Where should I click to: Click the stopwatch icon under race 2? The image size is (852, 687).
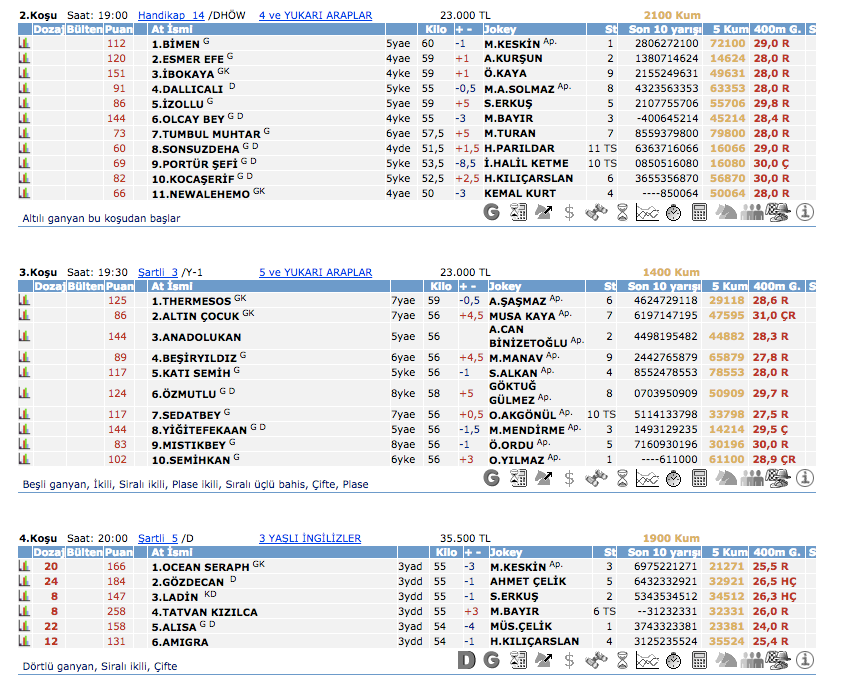[x=674, y=211]
